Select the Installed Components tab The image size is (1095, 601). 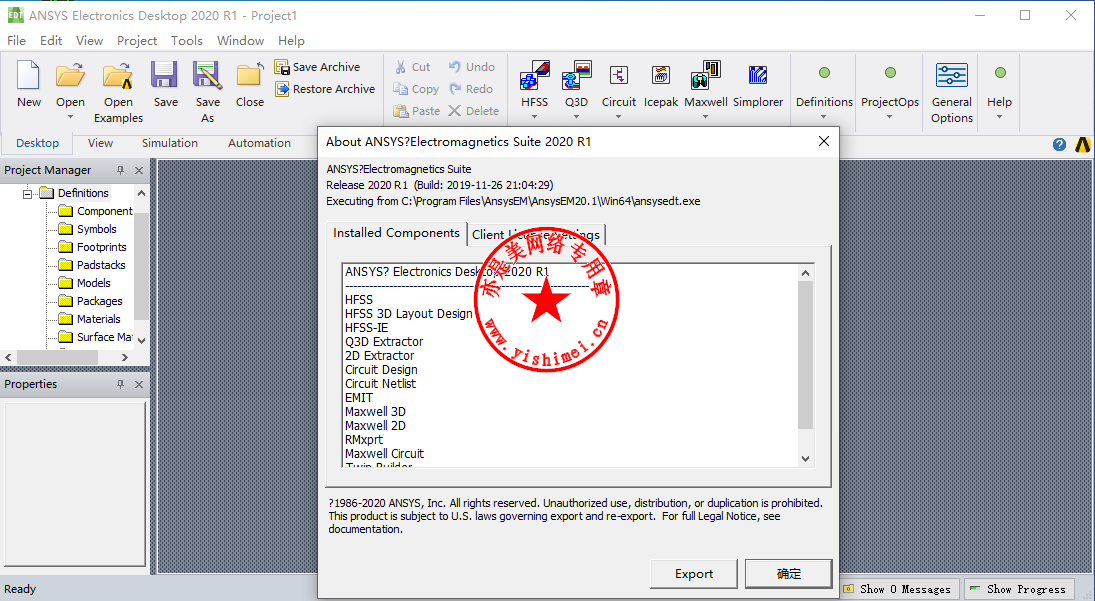[x=396, y=233]
